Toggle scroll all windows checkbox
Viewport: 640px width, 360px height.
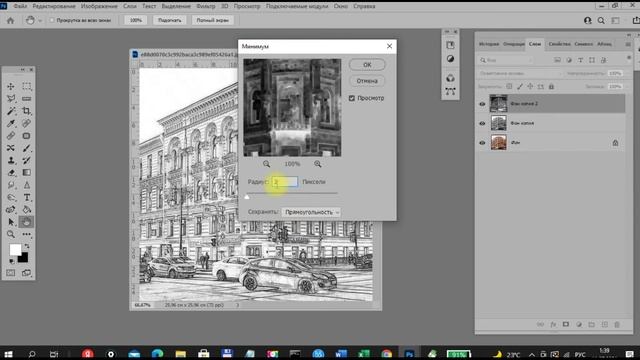52,20
